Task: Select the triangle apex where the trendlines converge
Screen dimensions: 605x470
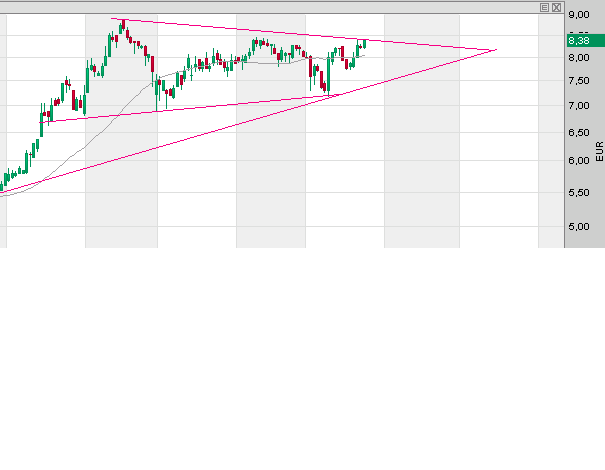Action: pyautogui.click(x=495, y=49)
